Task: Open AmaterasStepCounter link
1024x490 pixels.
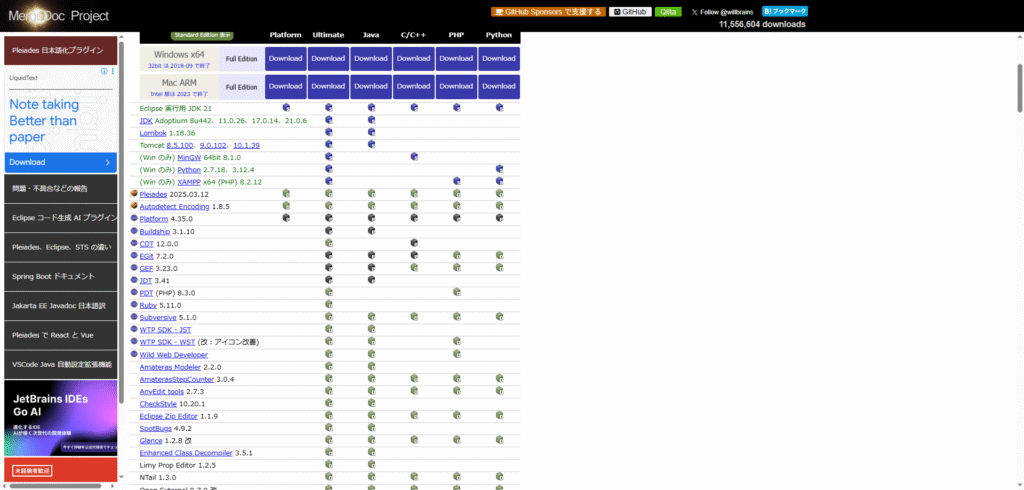Action: point(177,379)
